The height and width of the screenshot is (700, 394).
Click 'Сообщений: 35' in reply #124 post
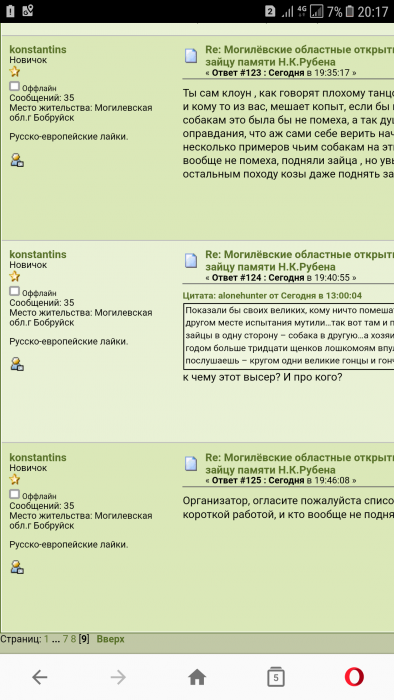[x=42, y=303]
